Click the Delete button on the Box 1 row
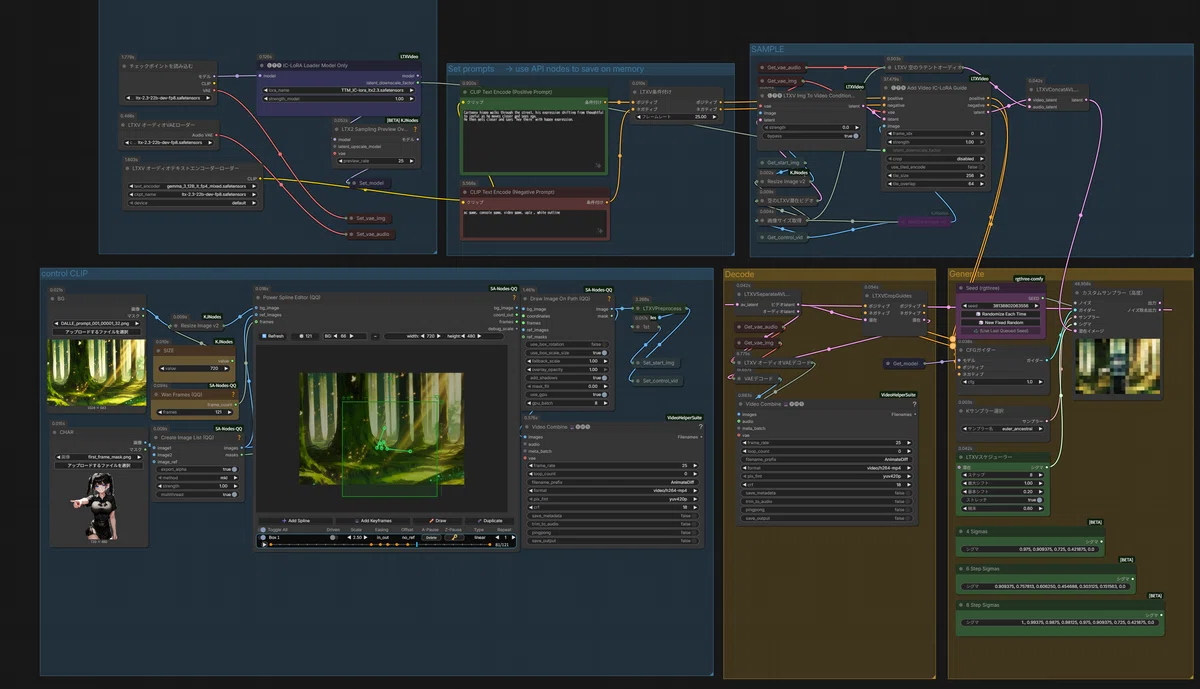This screenshot has height=689, width=1200. tap(431, 537)
